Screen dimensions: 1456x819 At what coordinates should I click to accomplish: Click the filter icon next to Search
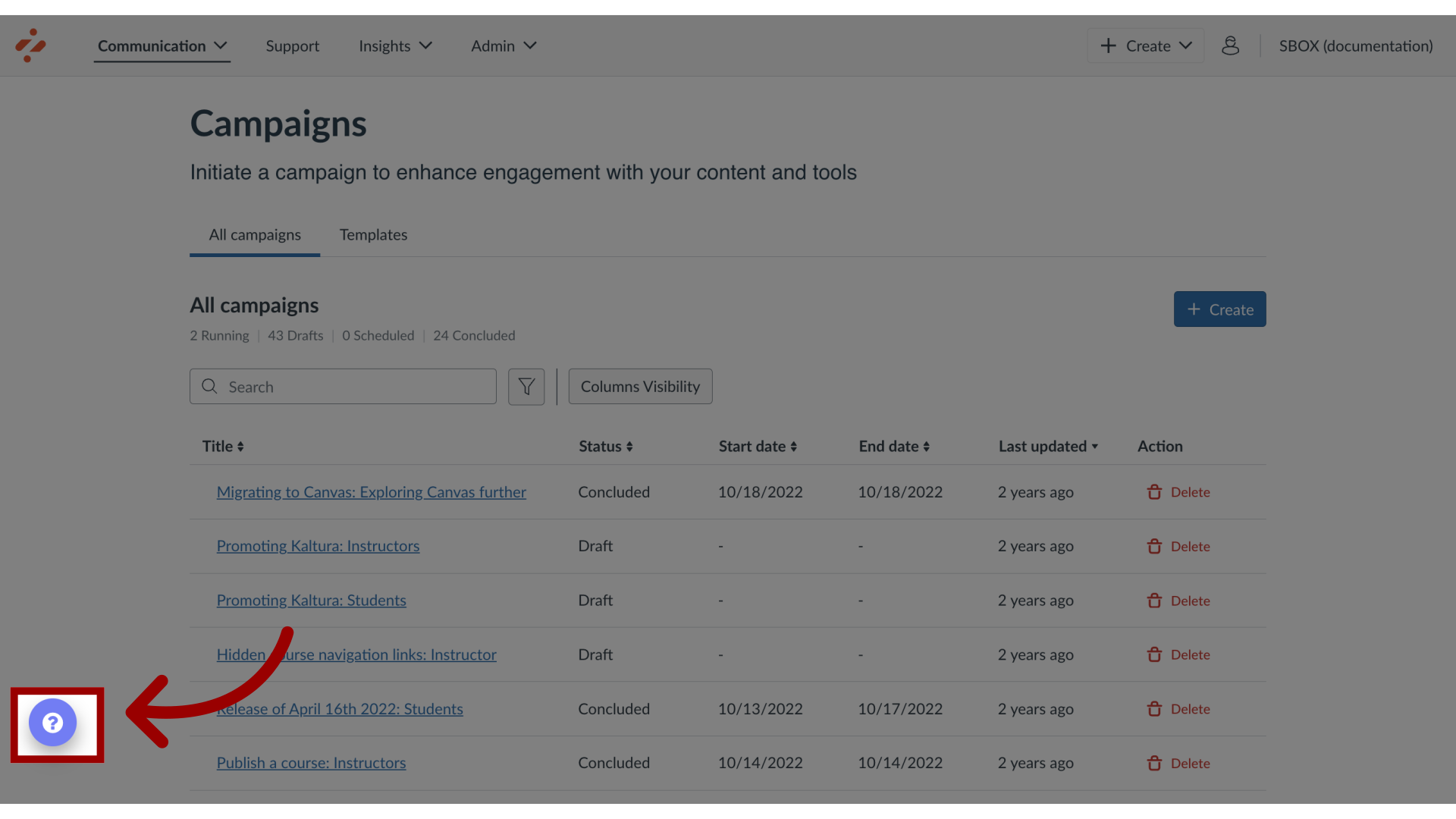point(526,386)
